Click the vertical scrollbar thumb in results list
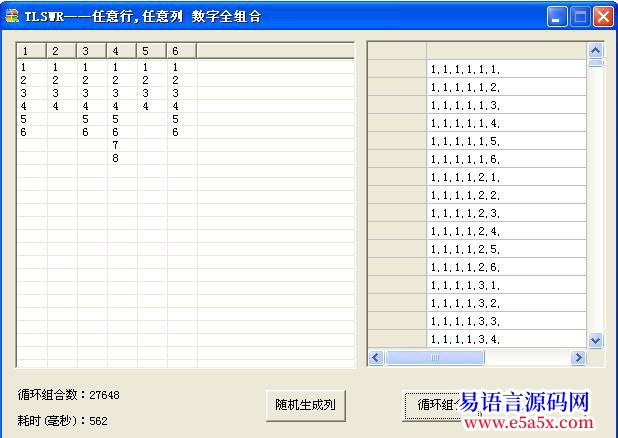The height and width of the screenshot is (438, 618). click(595, 63)
